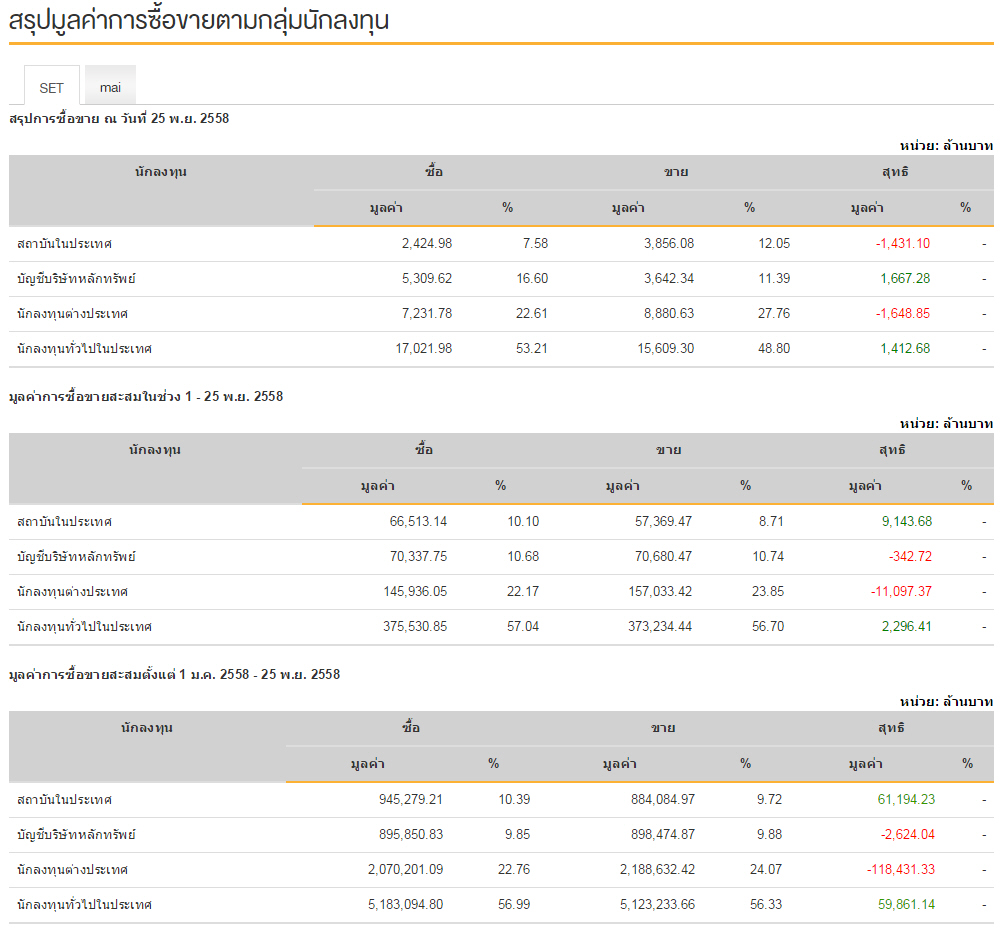Click net value -118,431.33
This screenshot has width=1003, height=936.
pyautogui.click(x=901, y=869)
